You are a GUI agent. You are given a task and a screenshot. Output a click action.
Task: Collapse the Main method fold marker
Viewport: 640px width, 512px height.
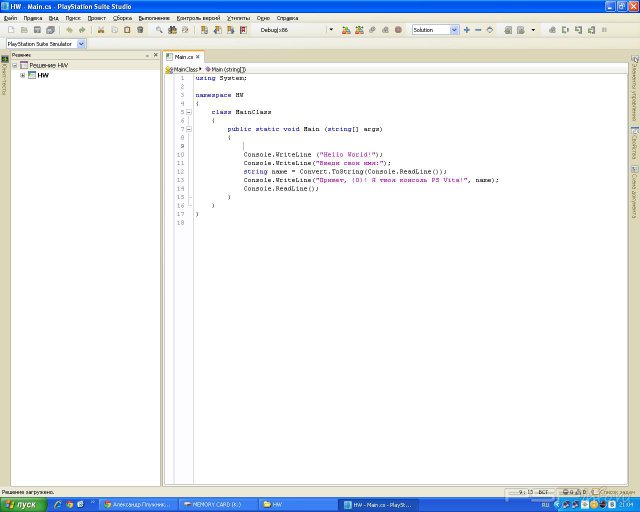point(187,129)
